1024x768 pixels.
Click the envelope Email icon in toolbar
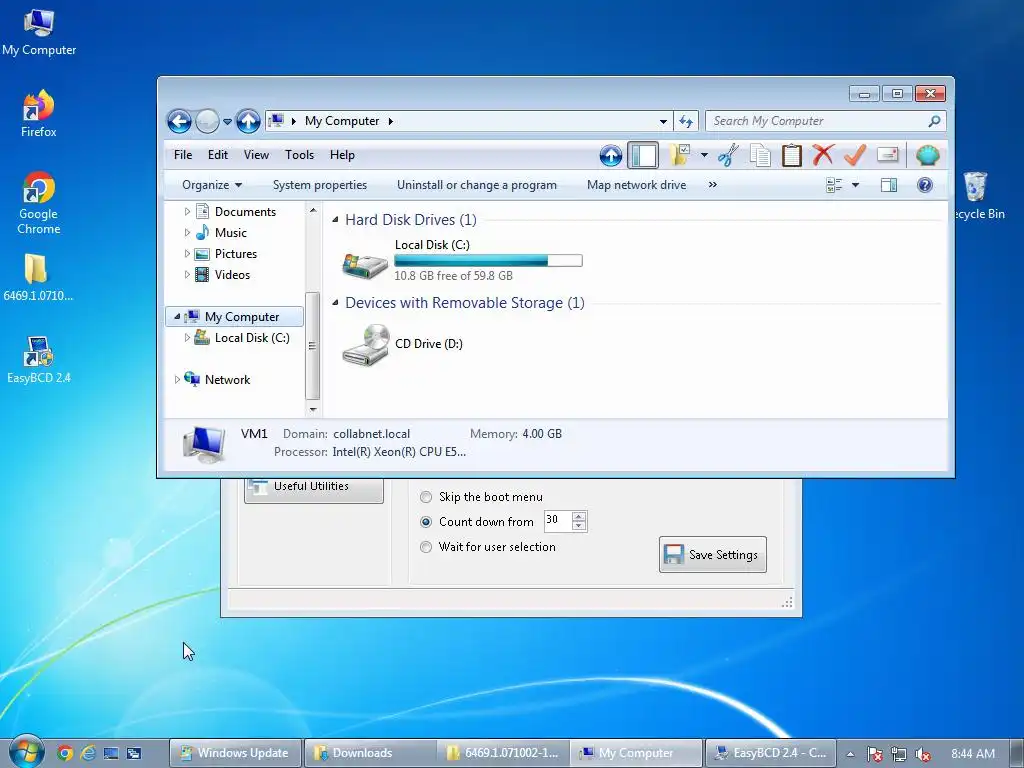pos(888,155)
